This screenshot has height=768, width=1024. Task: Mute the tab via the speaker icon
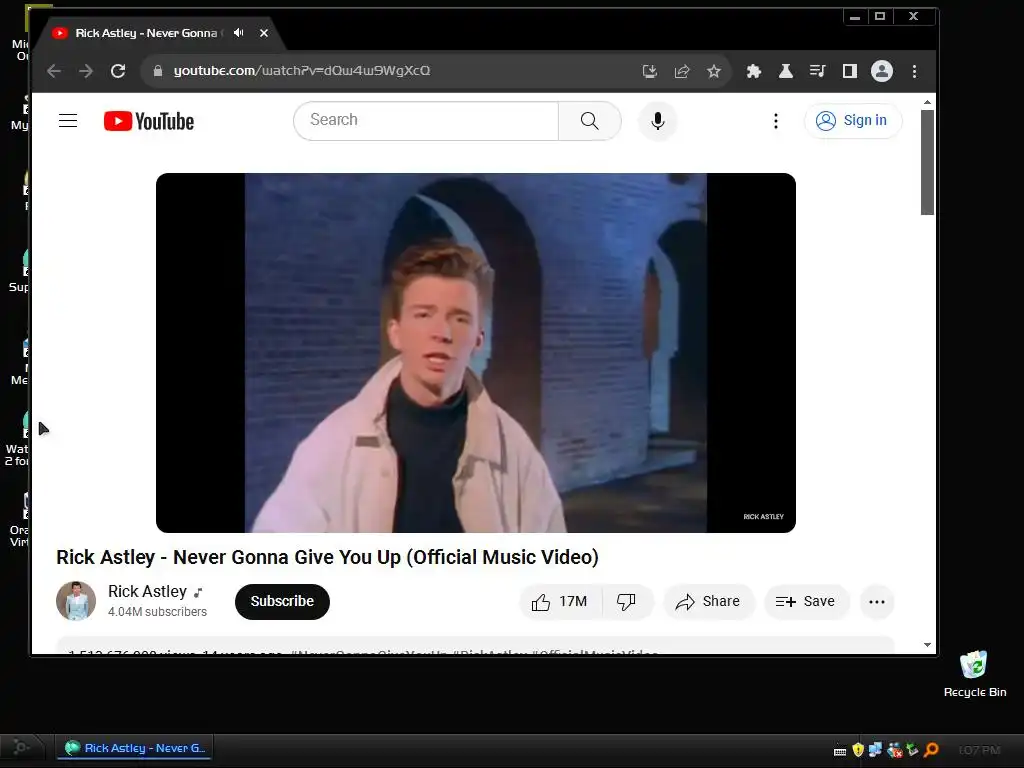click(x=238, y=33)
